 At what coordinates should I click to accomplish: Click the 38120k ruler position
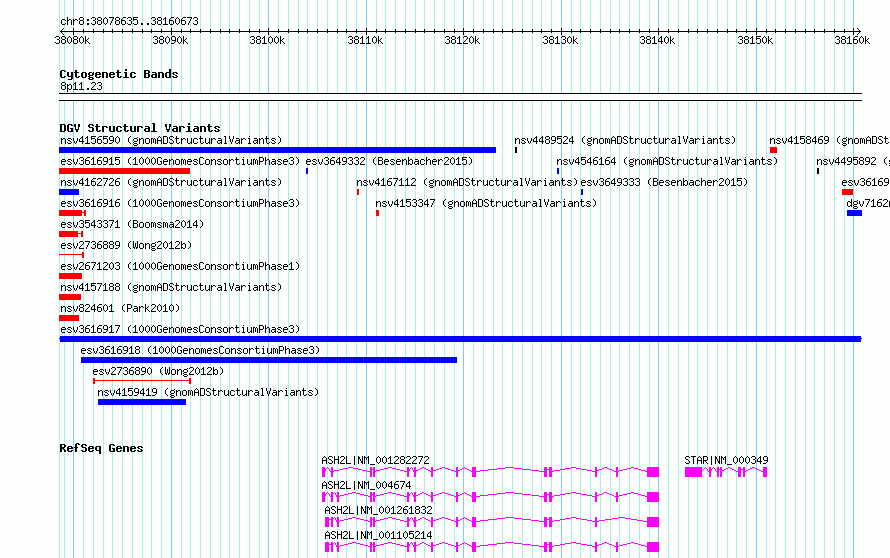tap(462, 40)
